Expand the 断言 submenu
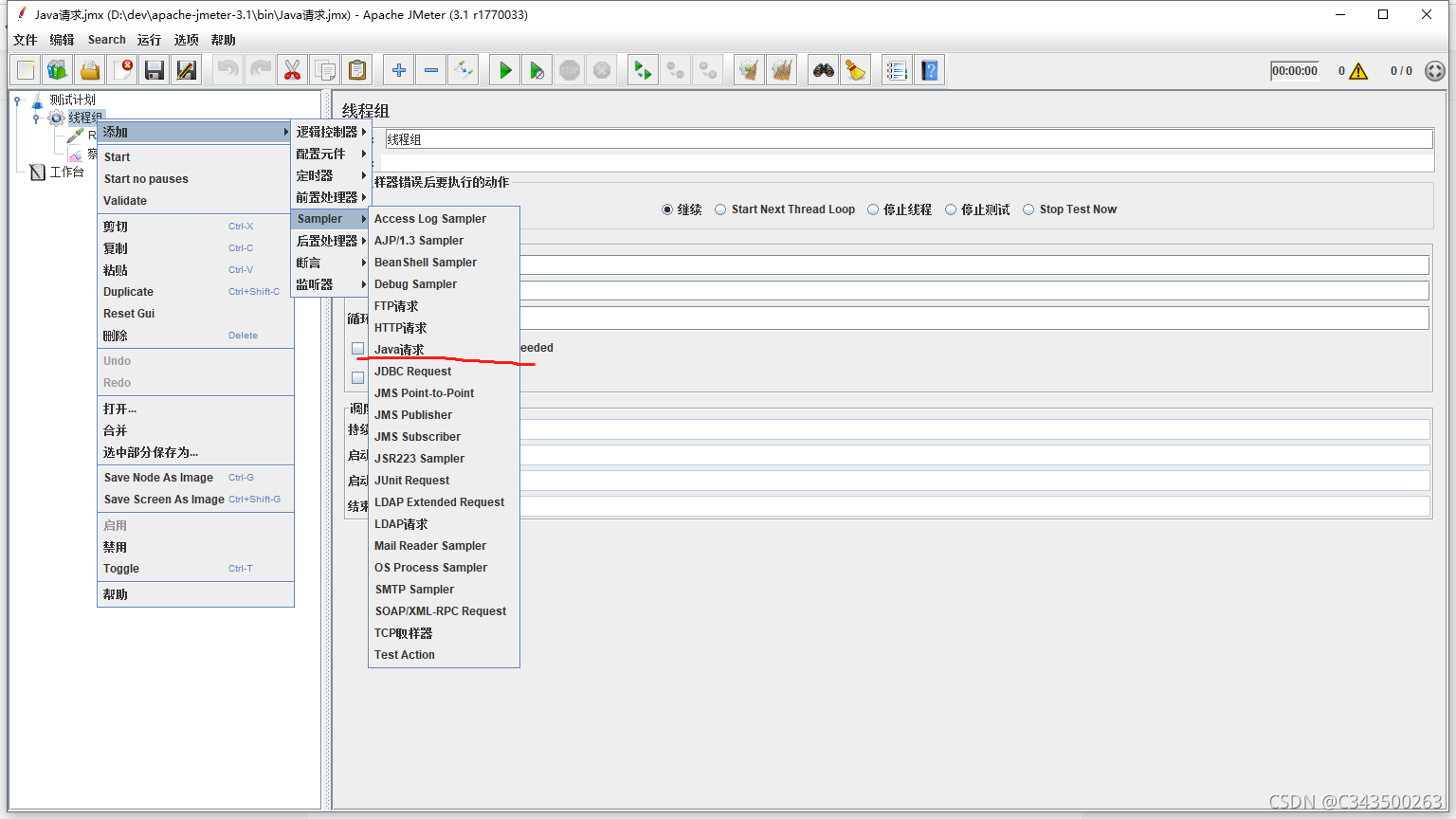Screen dimensions: 1456x819 (x=331, y=263)
